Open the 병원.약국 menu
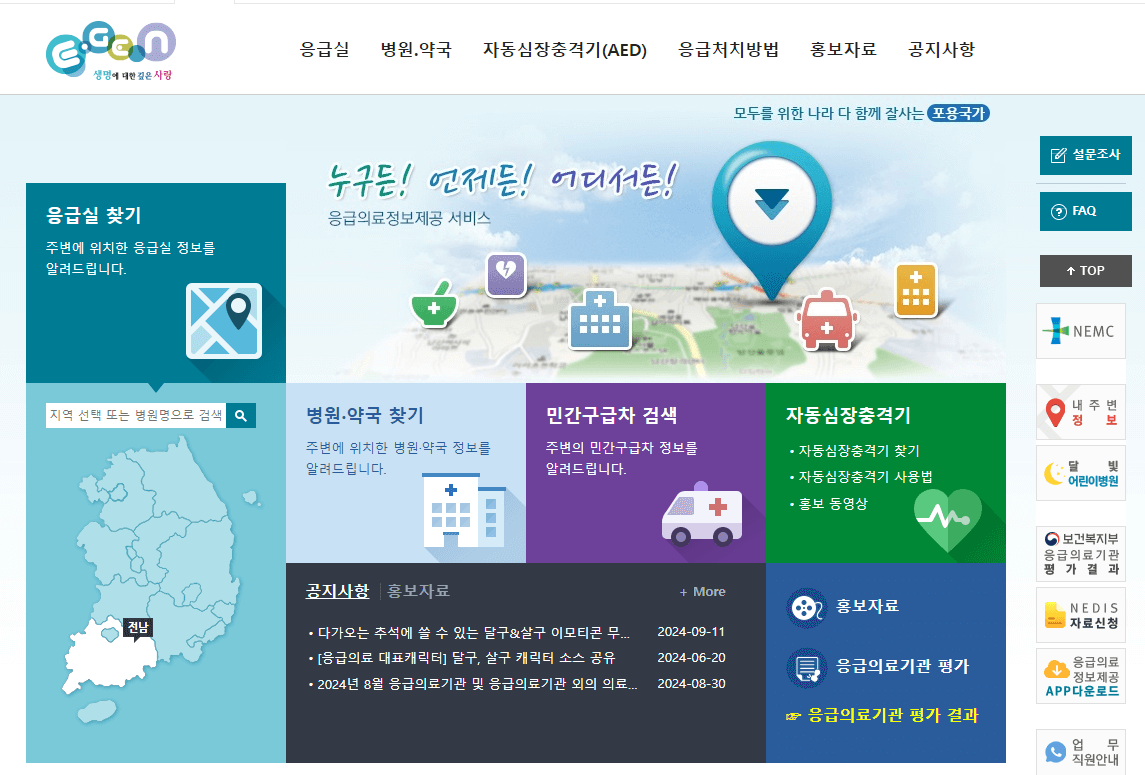This screenshot has height=775, width=1145. [x=416, y=49]
